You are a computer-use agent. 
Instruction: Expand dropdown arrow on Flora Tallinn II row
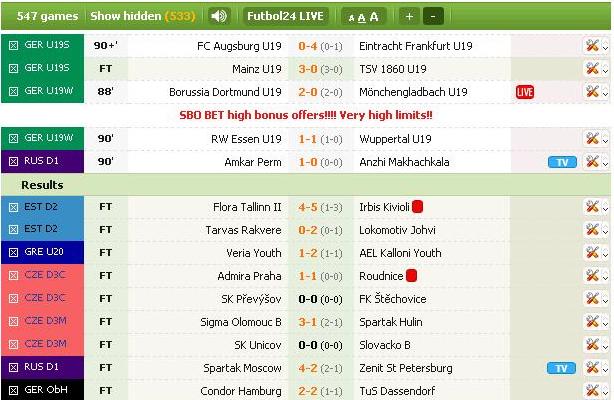tap(605, 207)
